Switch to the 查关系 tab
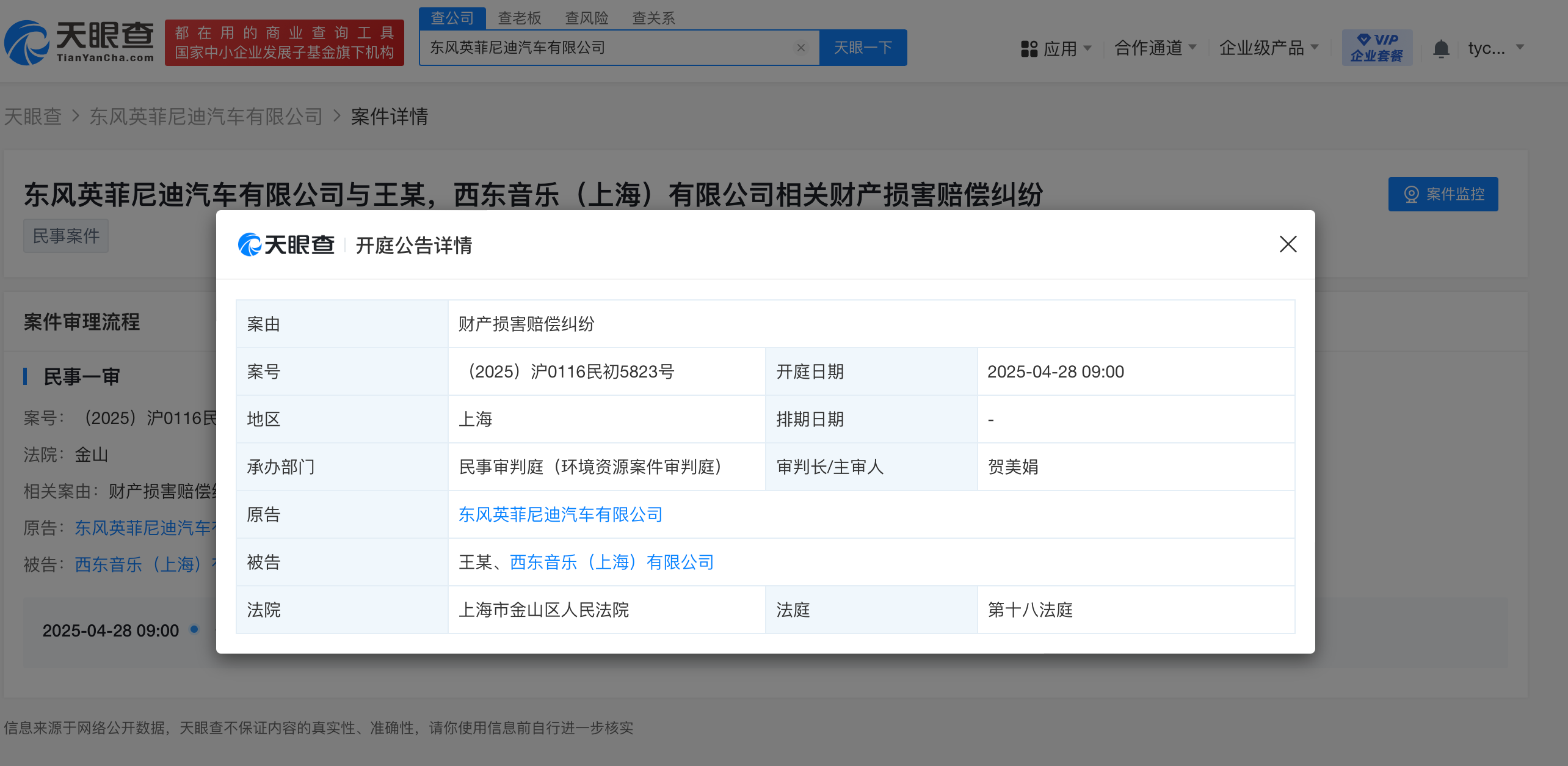Viewport: 1568px width, 766px height. coord(654,18)
